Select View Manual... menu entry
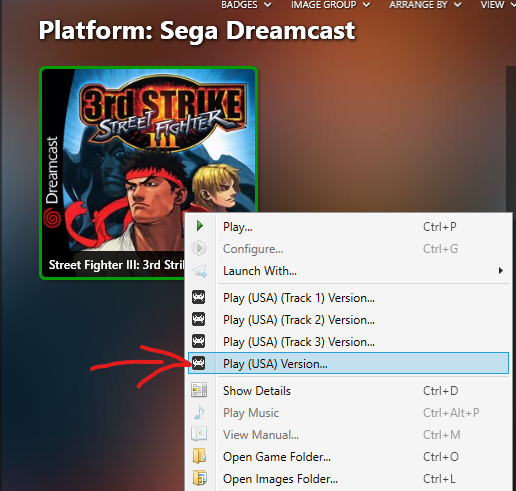 (x=348, y=435)
